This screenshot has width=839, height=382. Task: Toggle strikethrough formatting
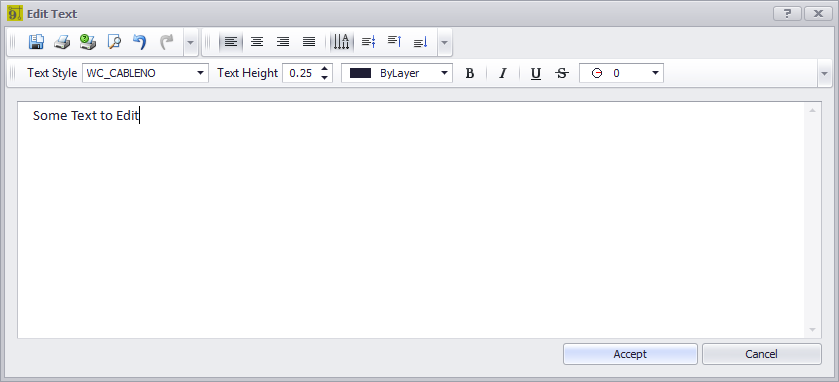click(x=561, y=73)
